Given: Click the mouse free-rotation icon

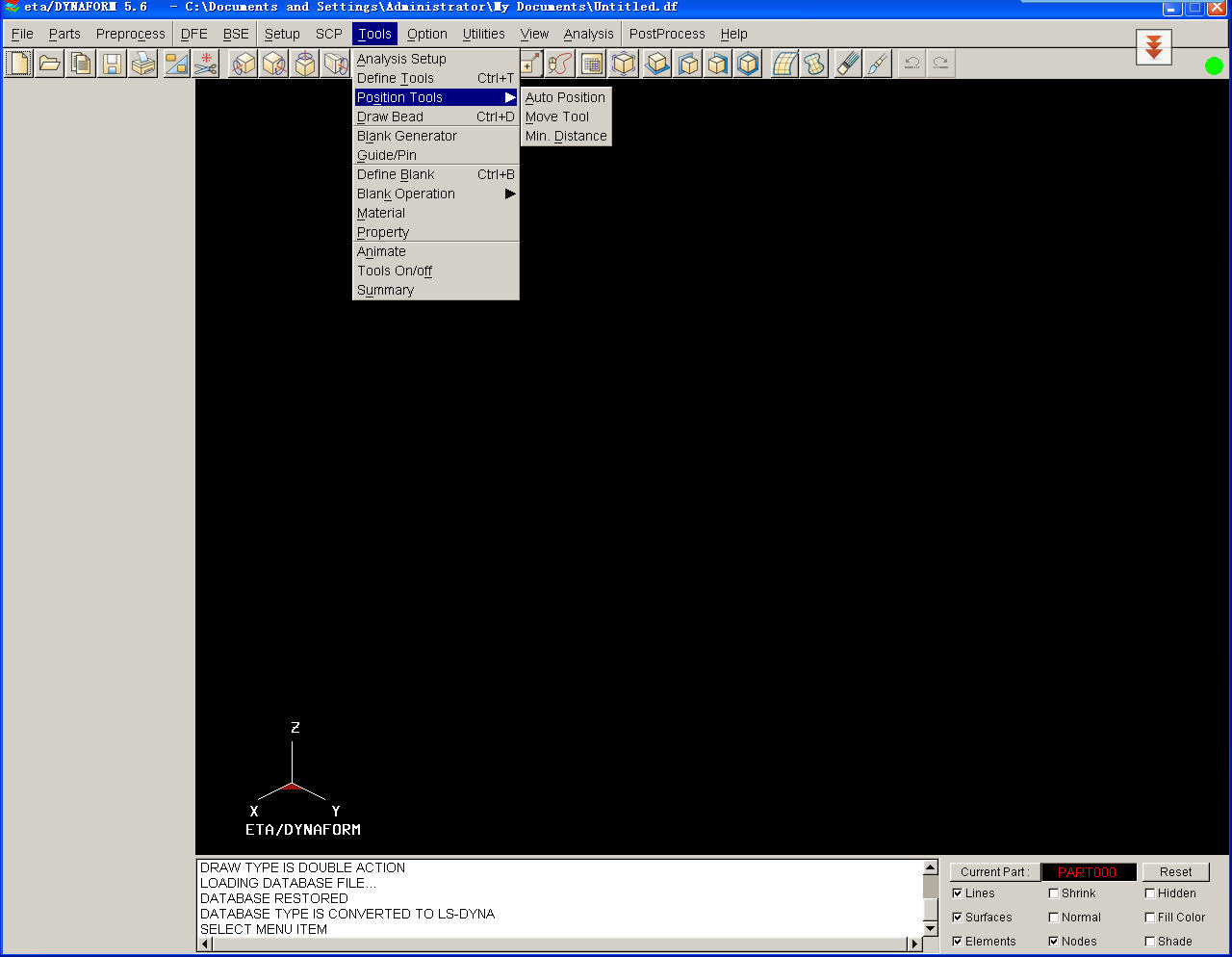Looking at the screenshot, I should click(561, 65).
